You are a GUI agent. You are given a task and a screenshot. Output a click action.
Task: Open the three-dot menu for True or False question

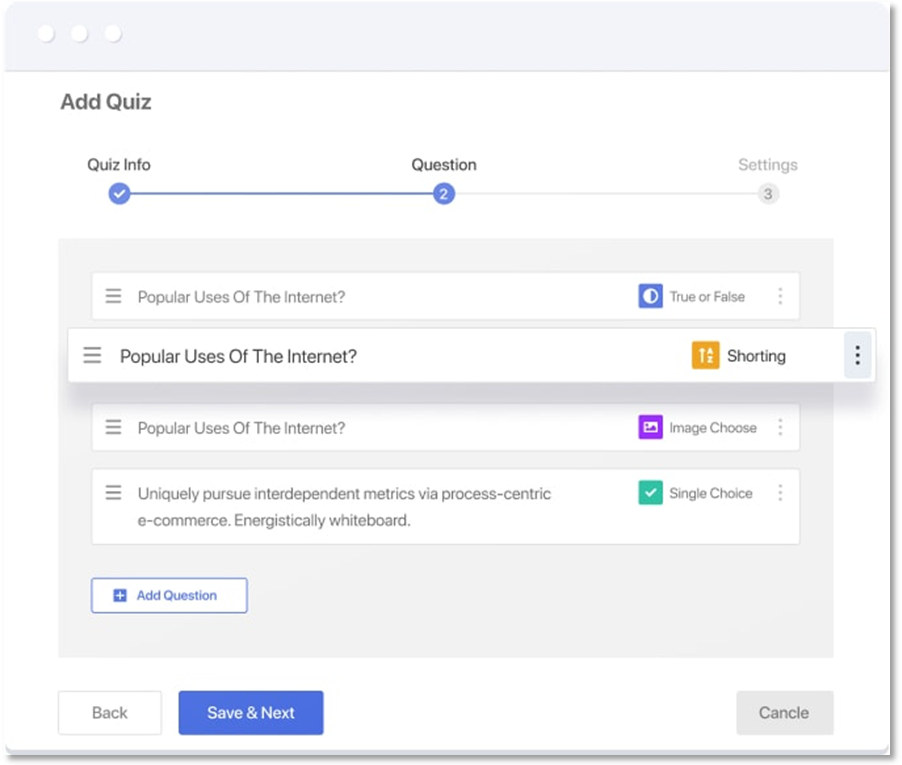pyautogui.click(x=780, y=296)
